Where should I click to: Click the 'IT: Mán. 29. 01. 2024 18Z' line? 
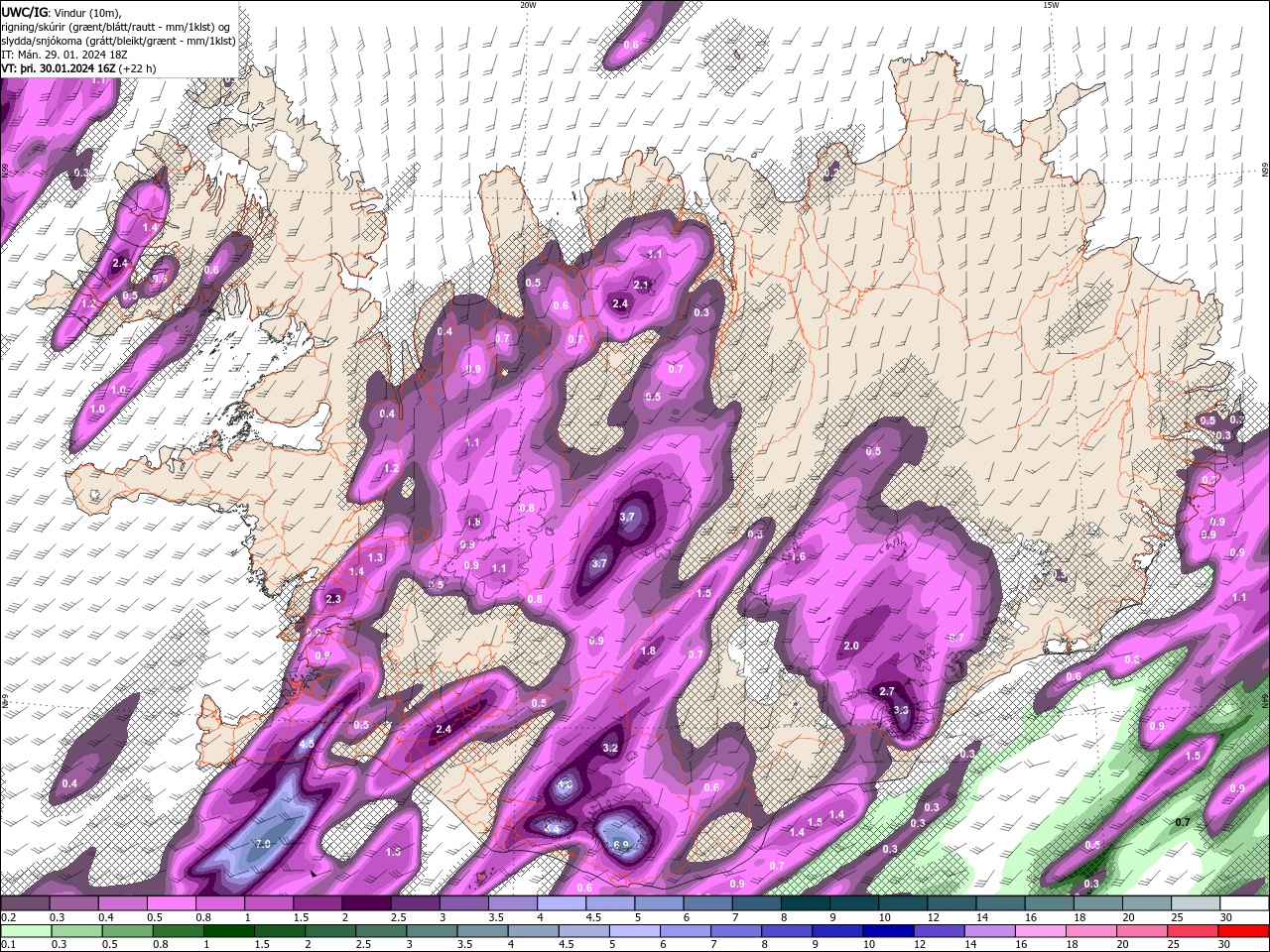pos(65,55)
